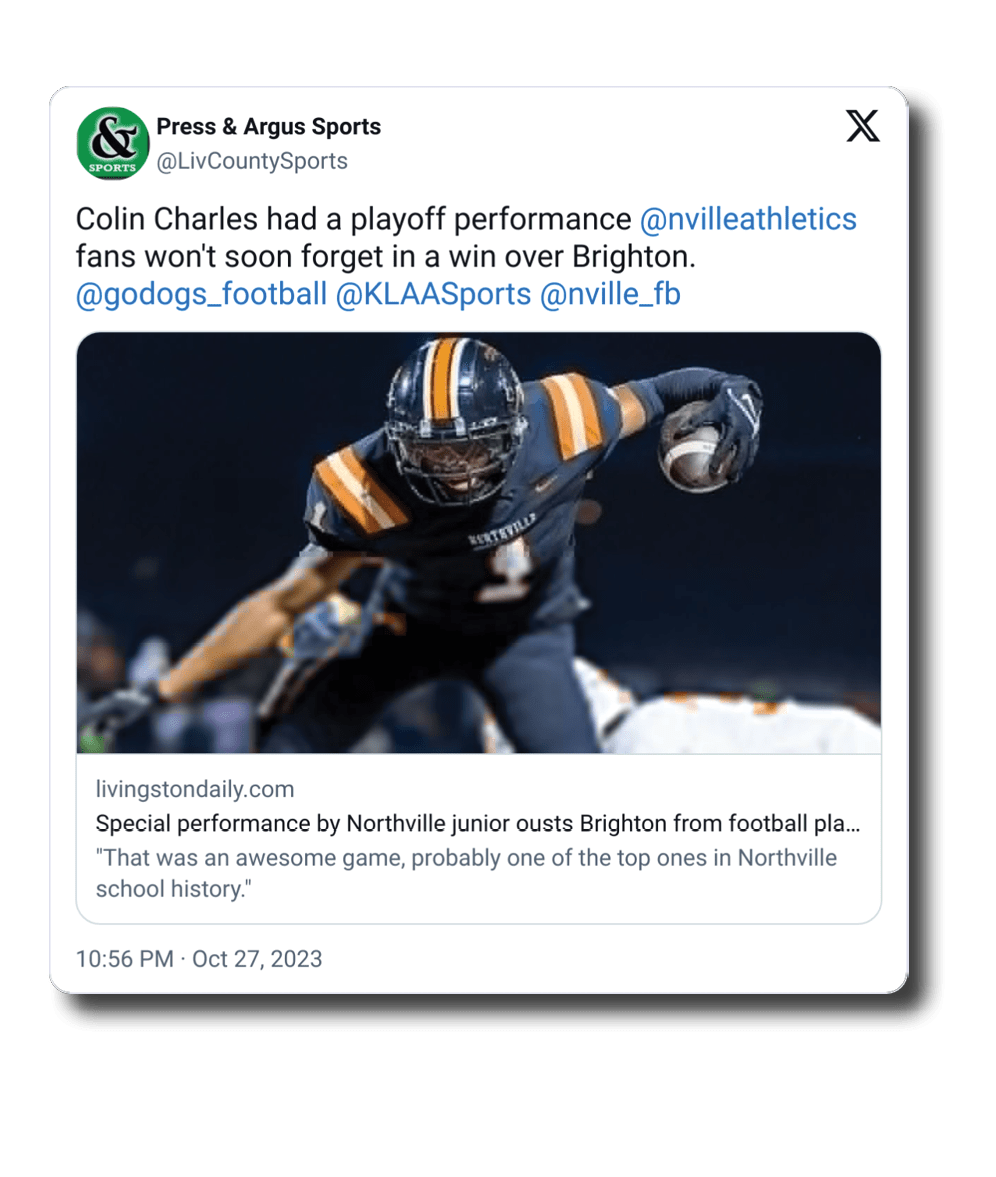This screenshot has width=996, height=1177.
Task: Click the 'school history.' description line
Action: click(x=172, y=889)
